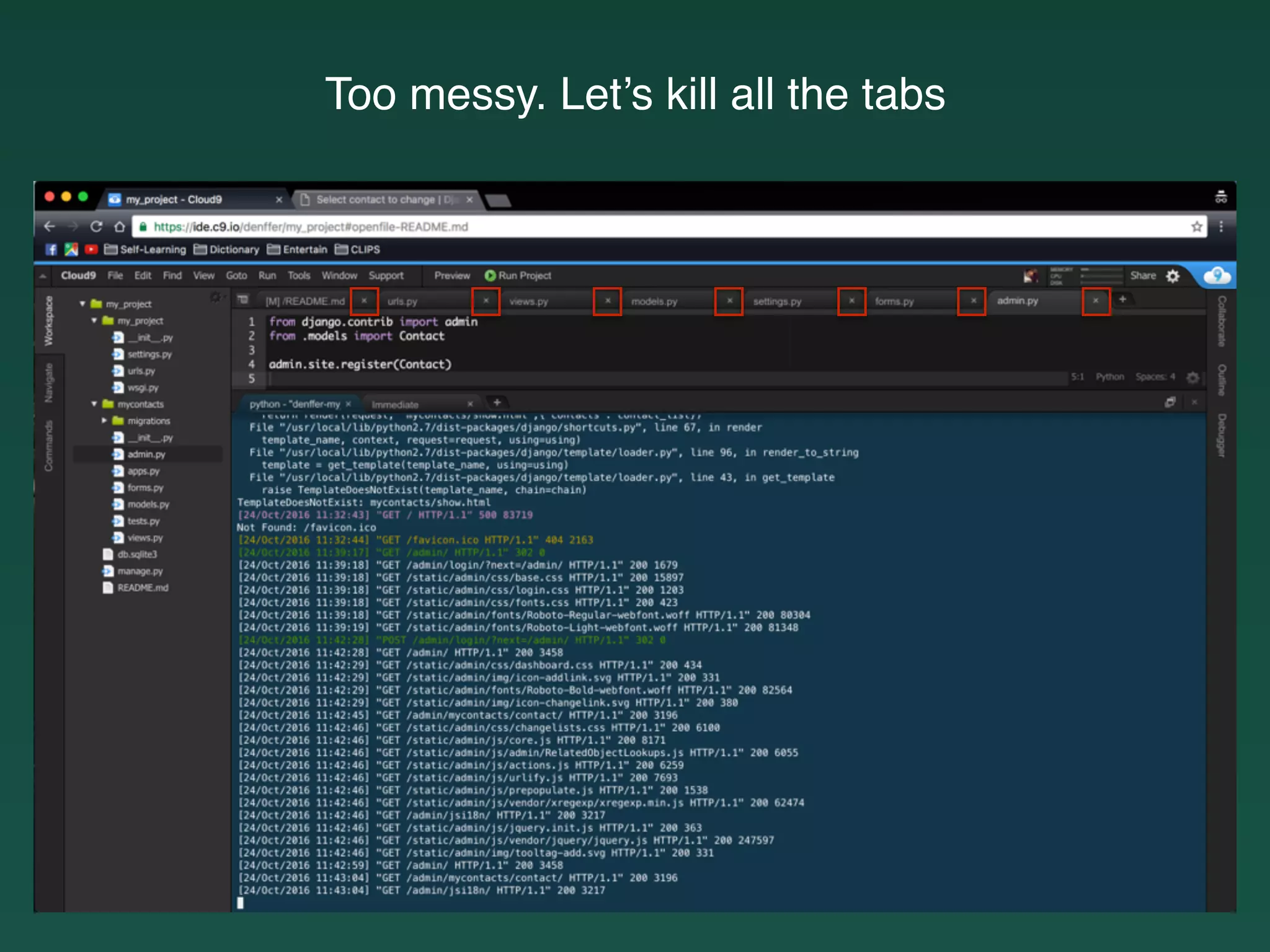Reload the browser page
The width and height of the screenshot is (1270, 952).
pyautogui.click(x=96, y=227)
